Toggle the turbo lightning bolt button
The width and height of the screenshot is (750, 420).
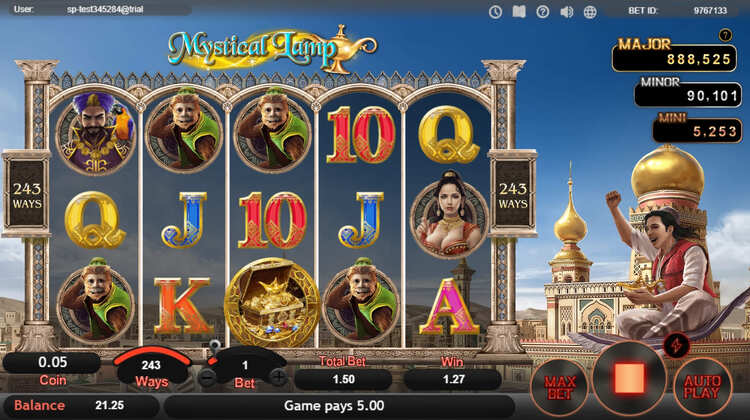tap(676, 345)
